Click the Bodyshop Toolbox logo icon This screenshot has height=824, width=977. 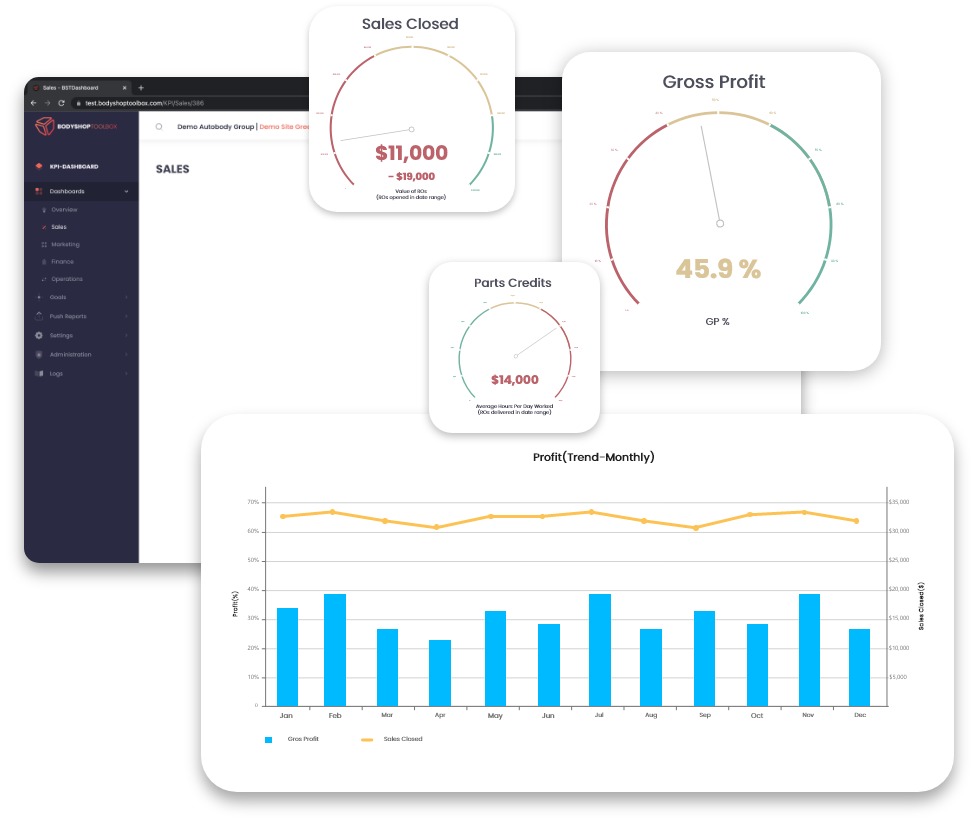pyautogui.click(x=47, y=126)
